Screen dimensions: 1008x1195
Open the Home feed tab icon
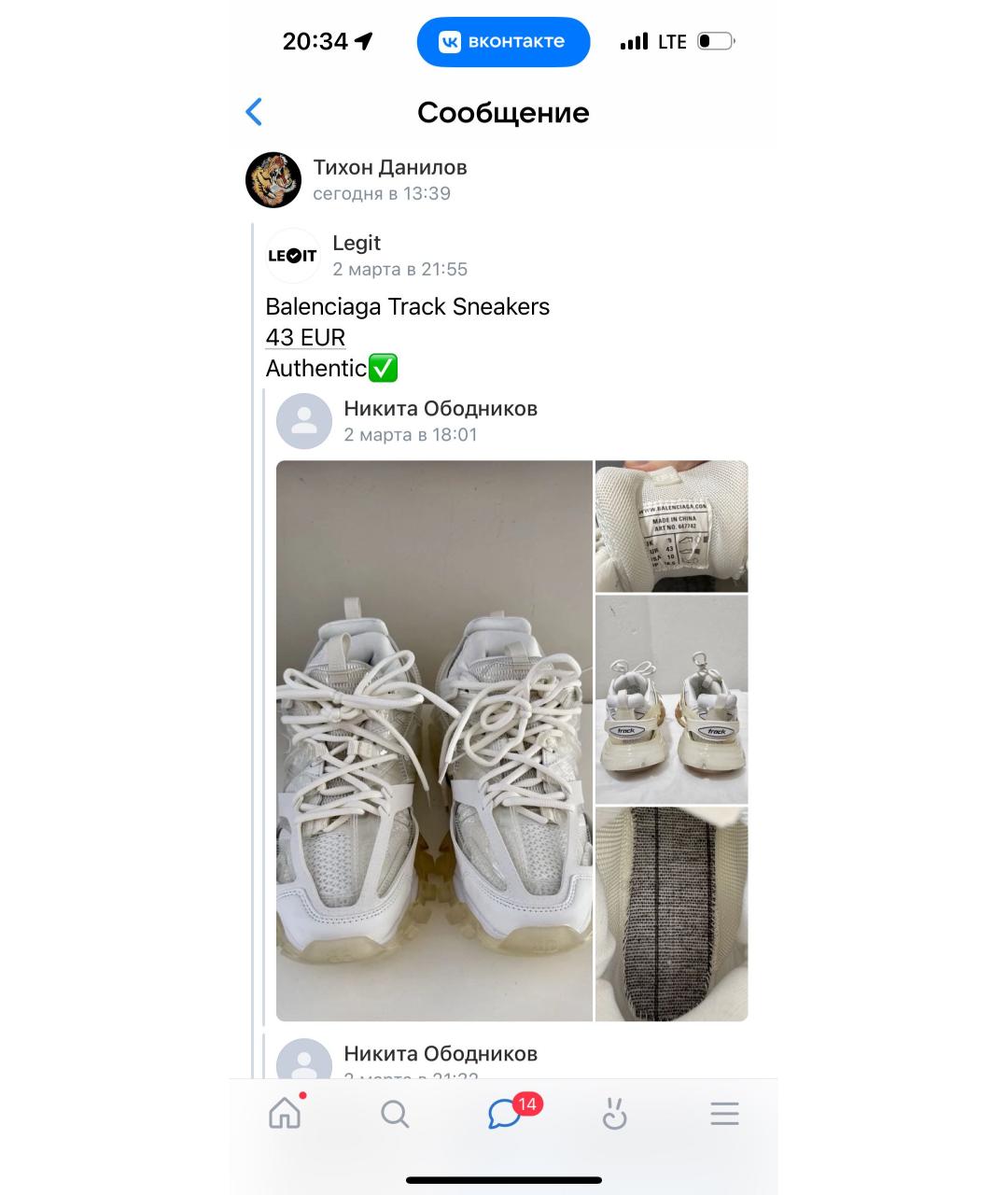tap(285, 1113)
